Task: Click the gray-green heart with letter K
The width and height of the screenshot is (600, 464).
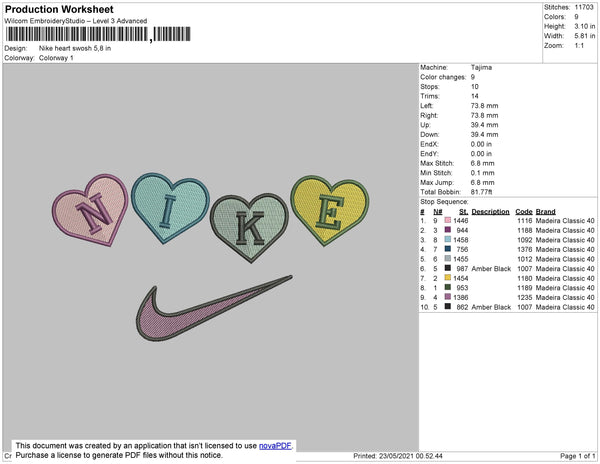Action: (x=249, y=228)
